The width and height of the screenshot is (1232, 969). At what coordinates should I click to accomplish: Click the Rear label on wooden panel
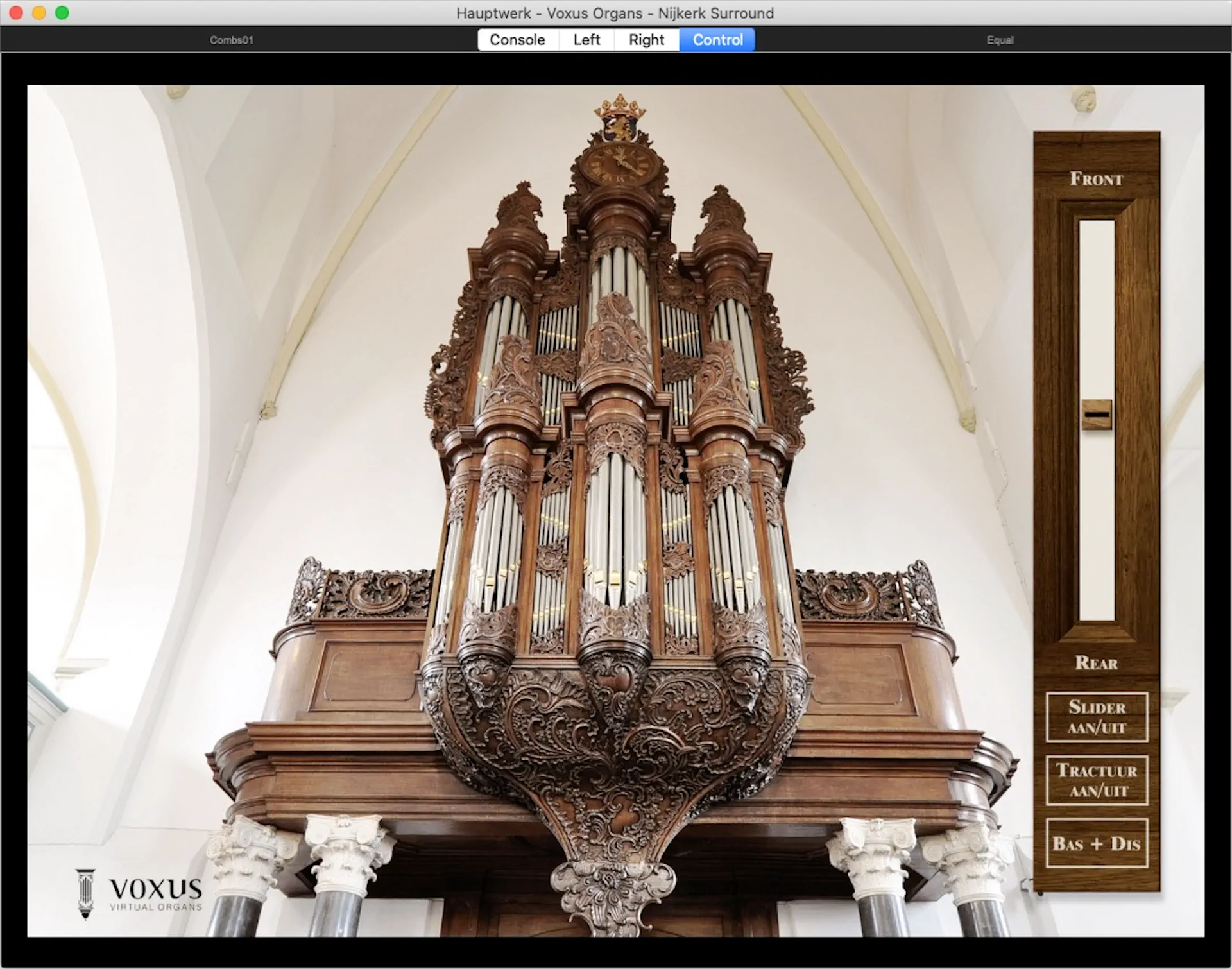1097,663
